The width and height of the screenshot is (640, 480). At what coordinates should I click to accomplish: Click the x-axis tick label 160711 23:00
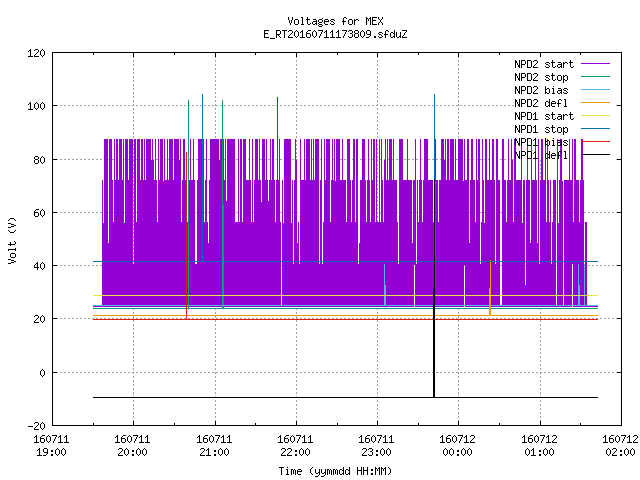click(376, 446)
